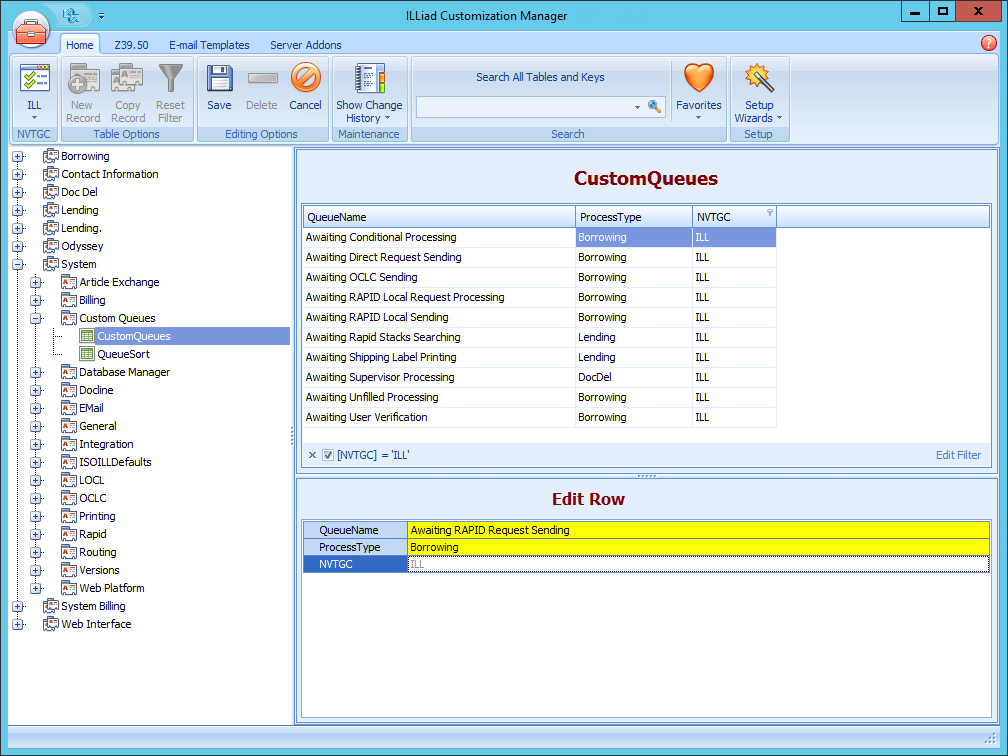
Task: Click the help question mark button
Action: click(x=989, y=44)
